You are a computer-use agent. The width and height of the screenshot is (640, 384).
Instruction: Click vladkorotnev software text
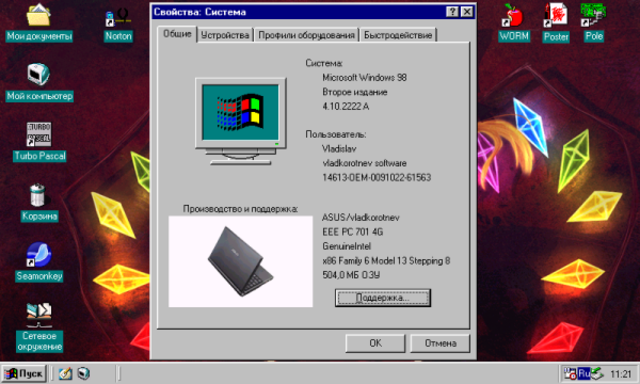[x=364, y=163]
